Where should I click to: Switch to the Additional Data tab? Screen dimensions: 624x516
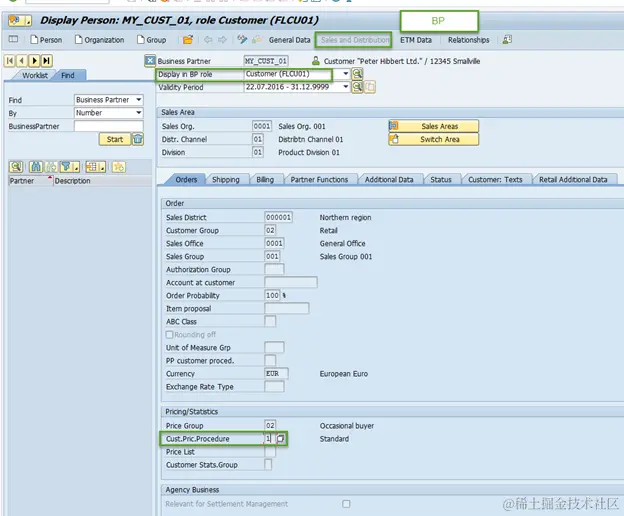point(389,179)
